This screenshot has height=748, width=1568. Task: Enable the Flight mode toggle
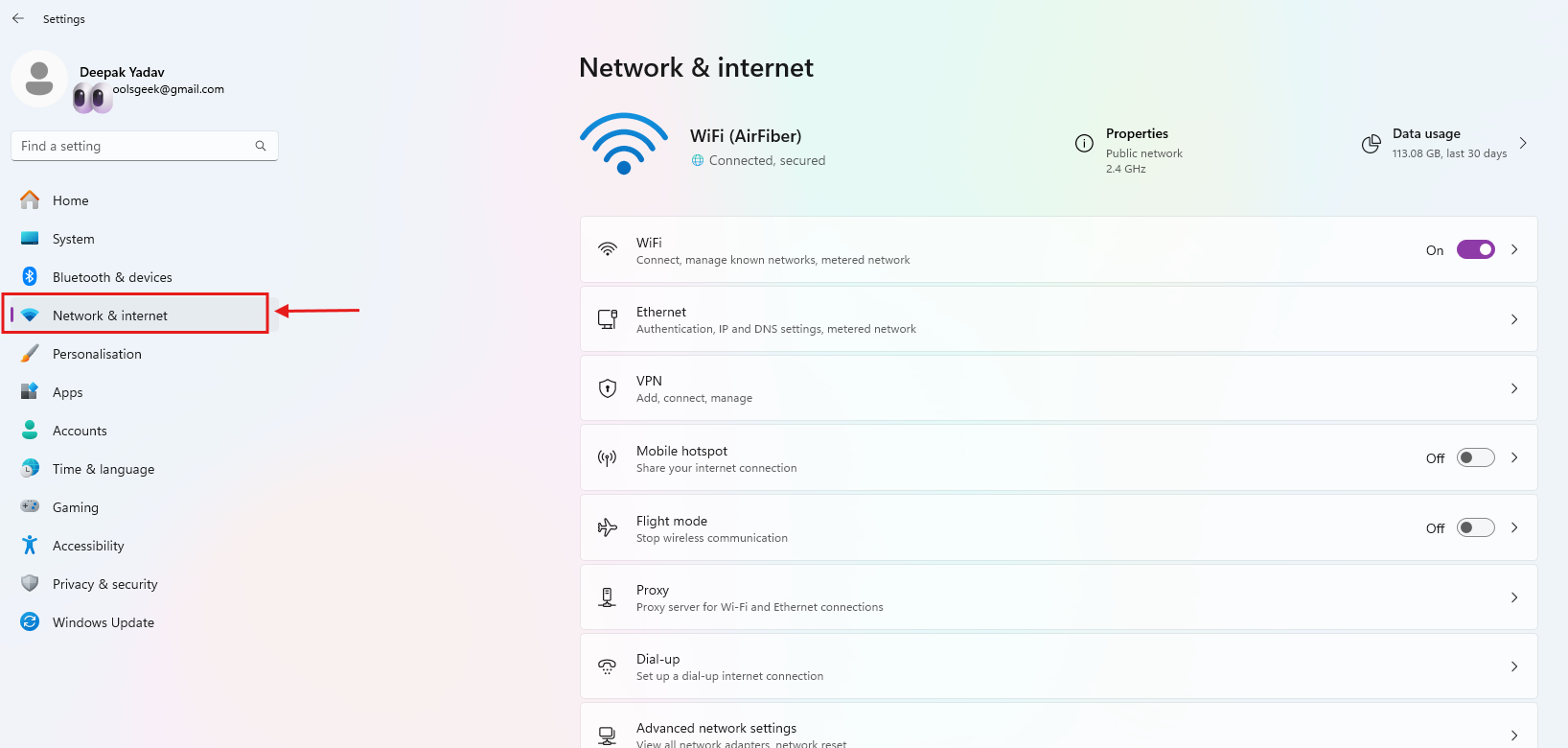[1476, 527]
